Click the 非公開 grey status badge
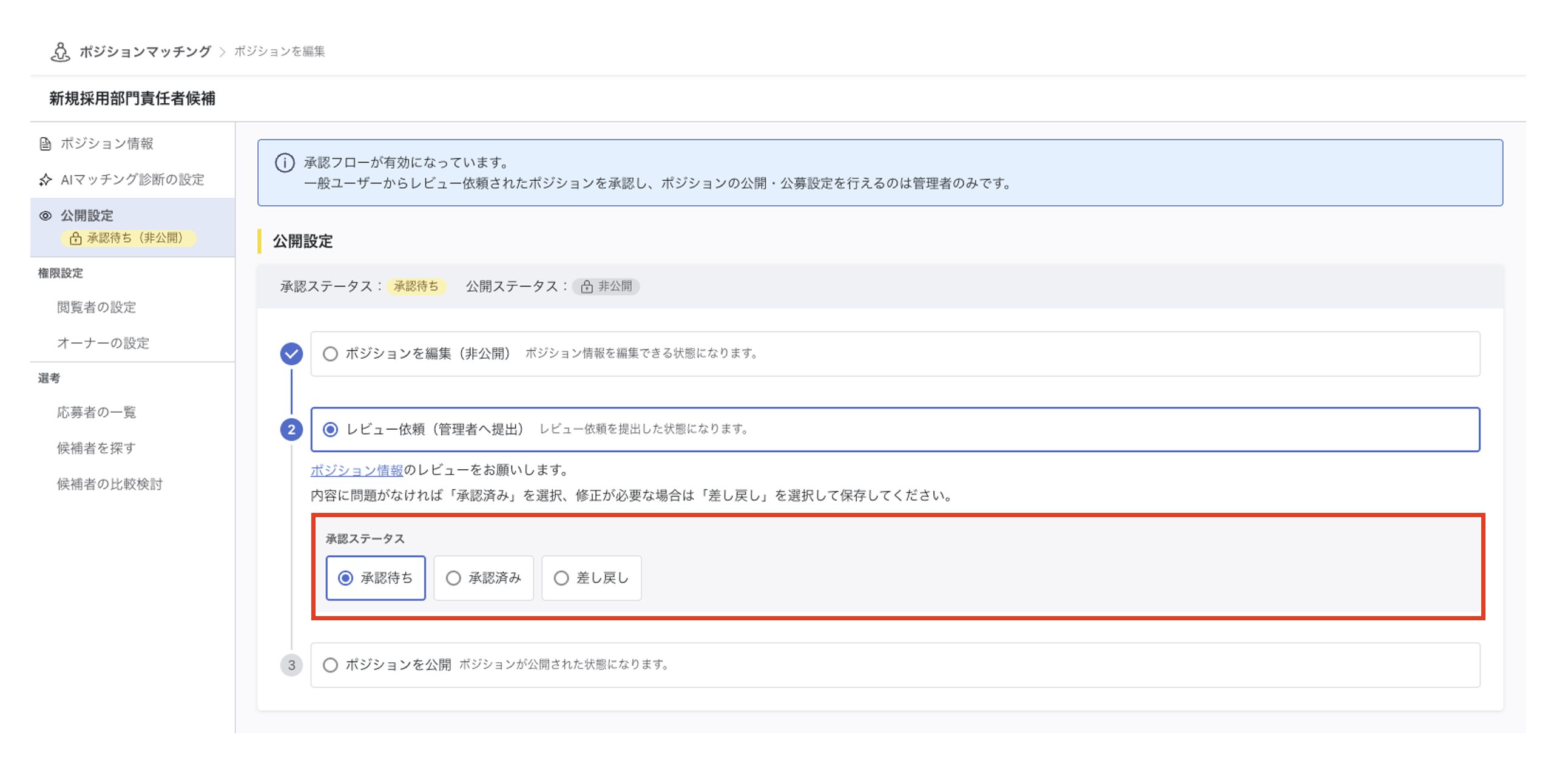Image resolution: width=1568 pixels, height=783 pixels. pos(606,286)
